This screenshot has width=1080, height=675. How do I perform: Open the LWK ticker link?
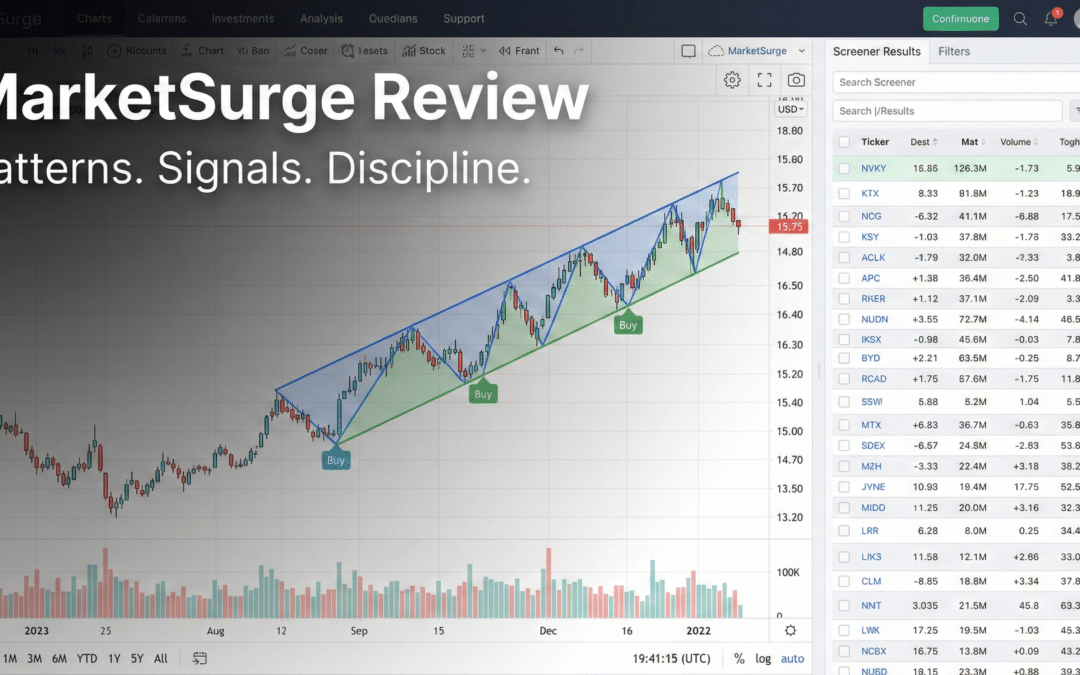(x=871, y=630)
